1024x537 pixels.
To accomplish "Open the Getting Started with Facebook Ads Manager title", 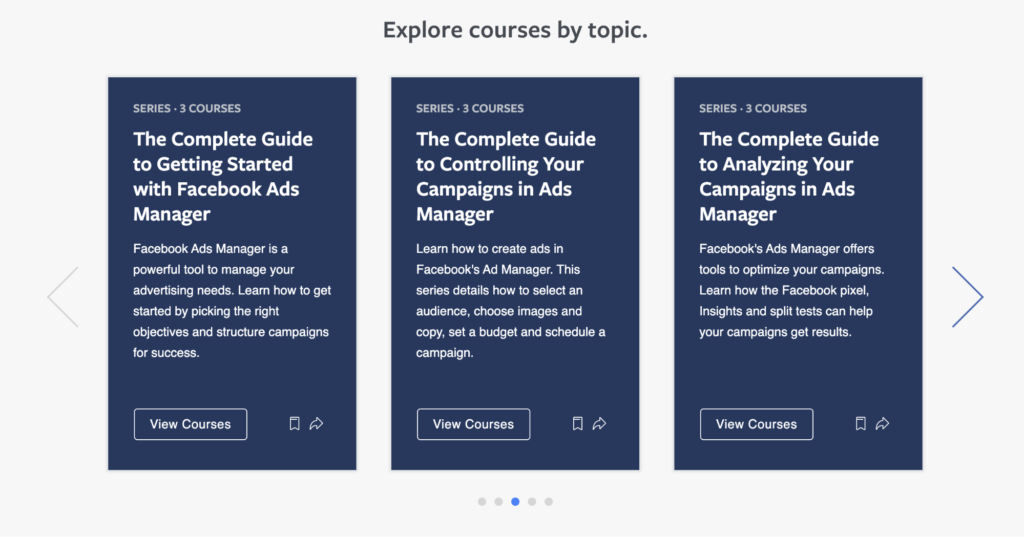I will [223, 176].
